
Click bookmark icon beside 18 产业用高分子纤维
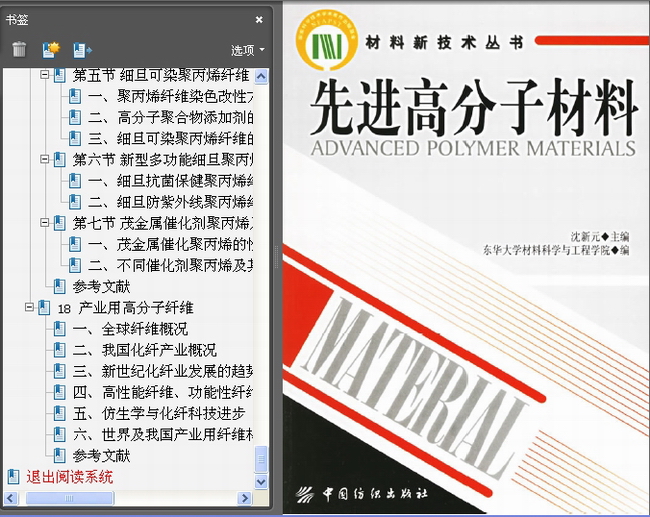(x=44, y=308)
